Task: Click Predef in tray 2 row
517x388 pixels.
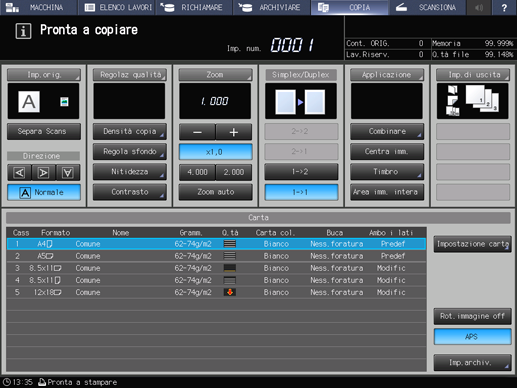Action: [x=393, y=256]
